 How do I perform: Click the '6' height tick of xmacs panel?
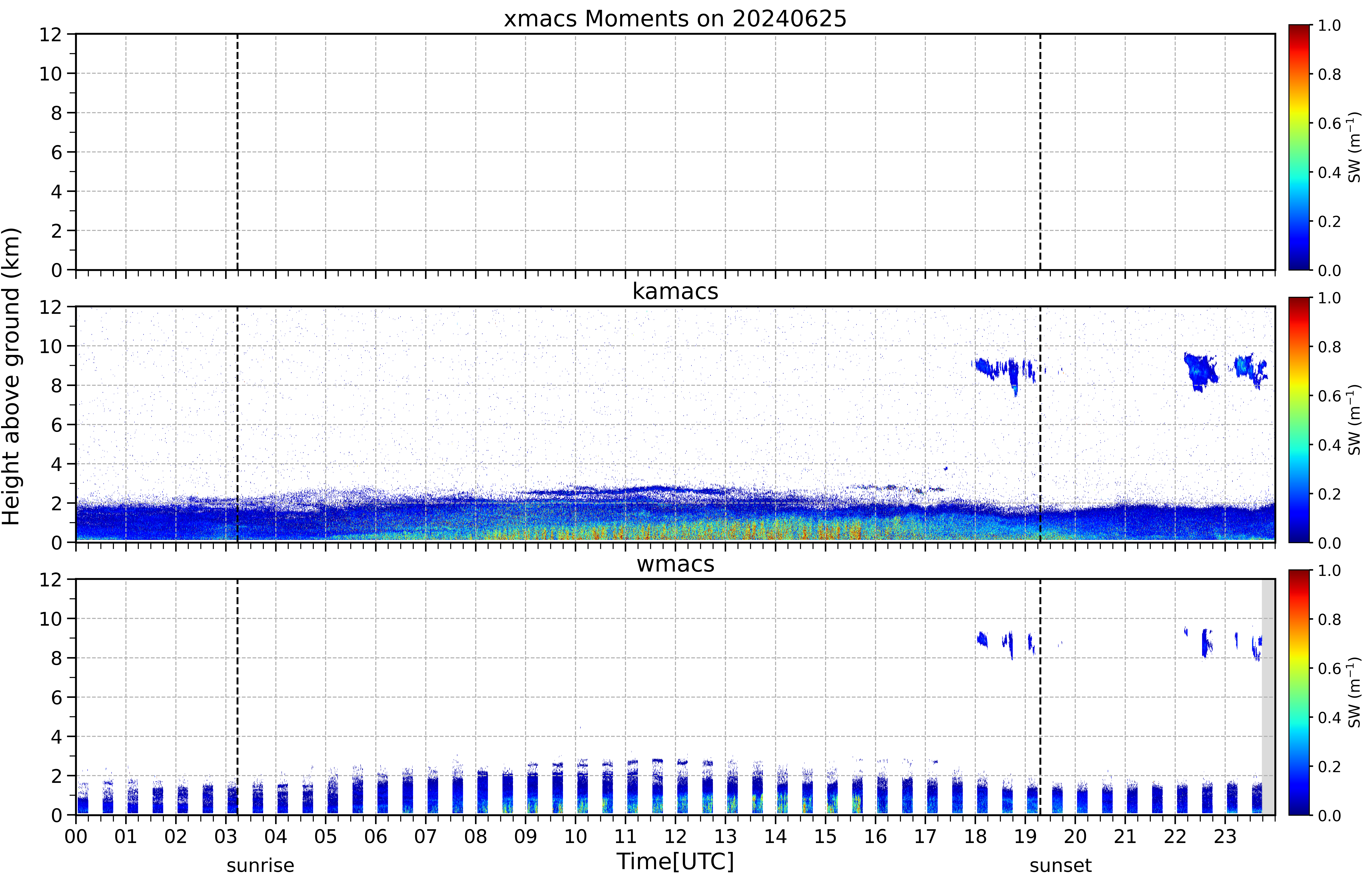56,152
